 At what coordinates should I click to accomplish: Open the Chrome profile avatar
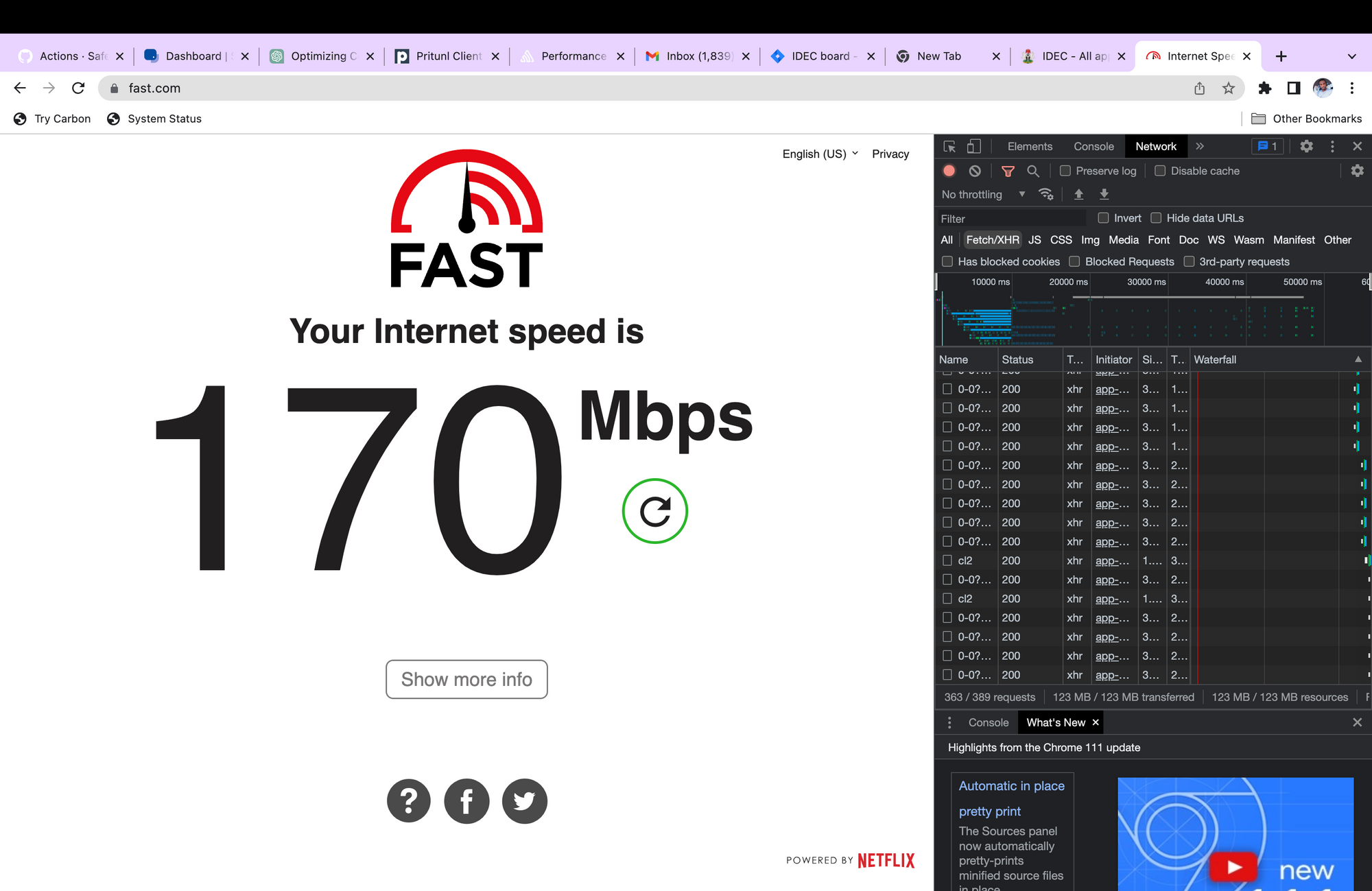click(x=1323, y=88)
